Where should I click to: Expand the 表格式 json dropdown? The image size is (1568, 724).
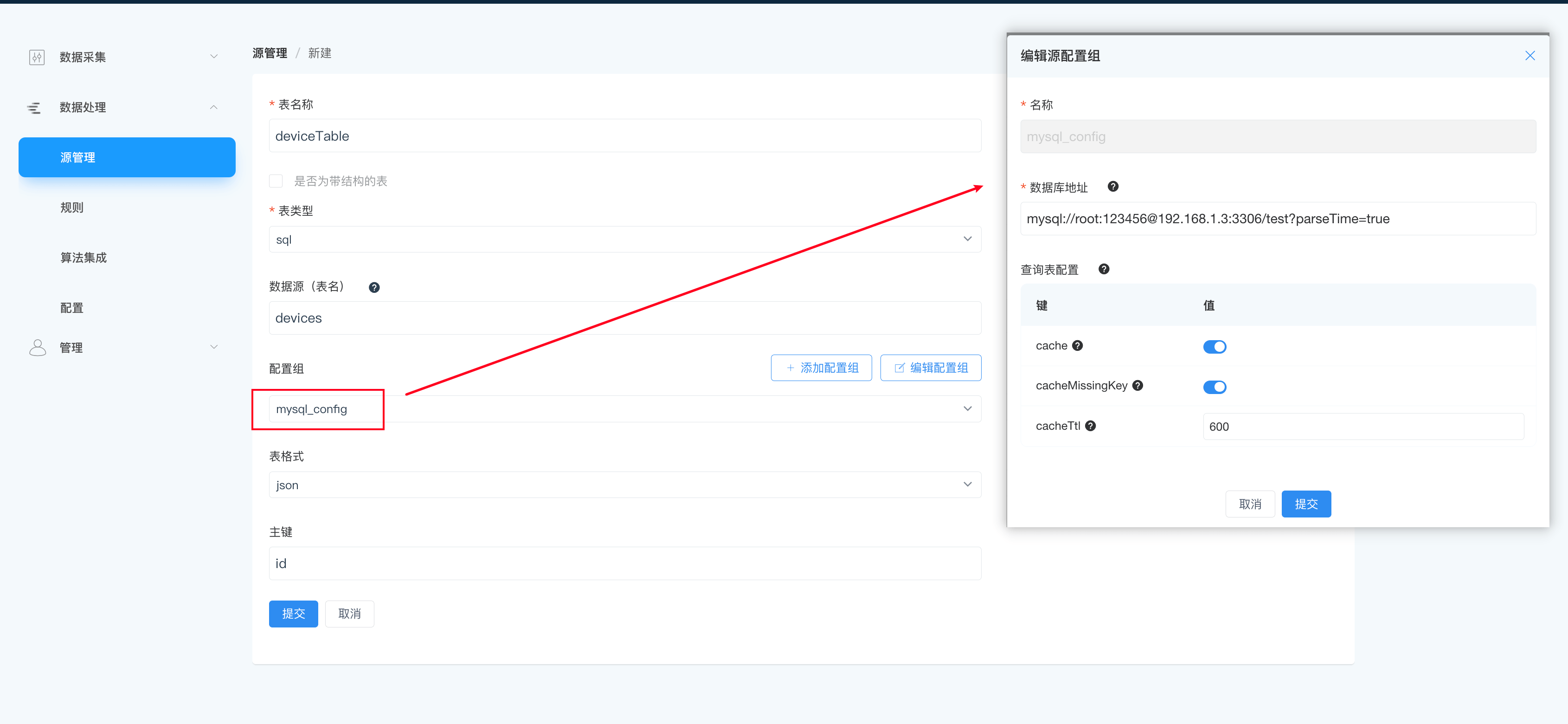624,485
